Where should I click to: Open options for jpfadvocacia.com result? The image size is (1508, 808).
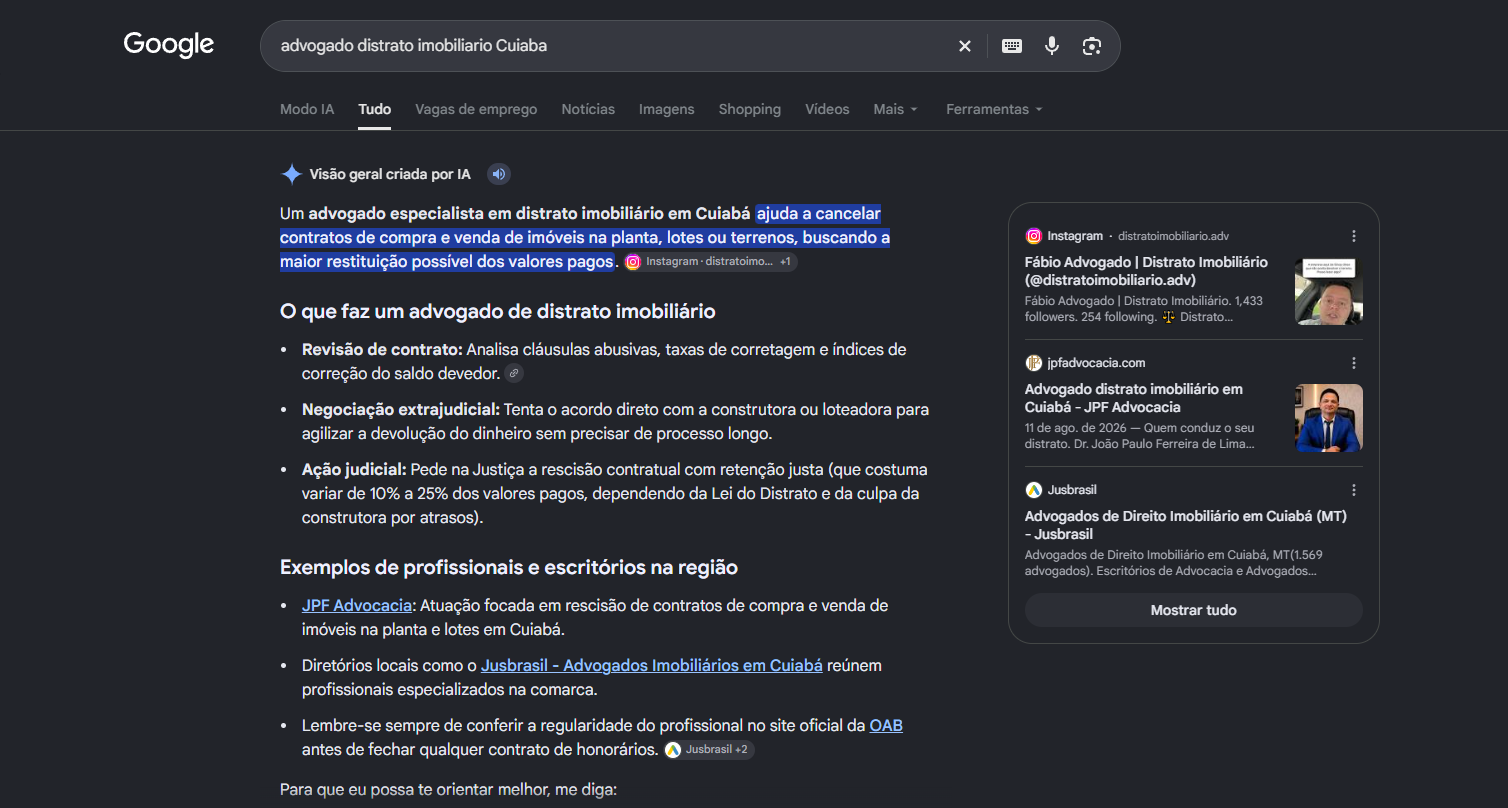pos(1354,363)
